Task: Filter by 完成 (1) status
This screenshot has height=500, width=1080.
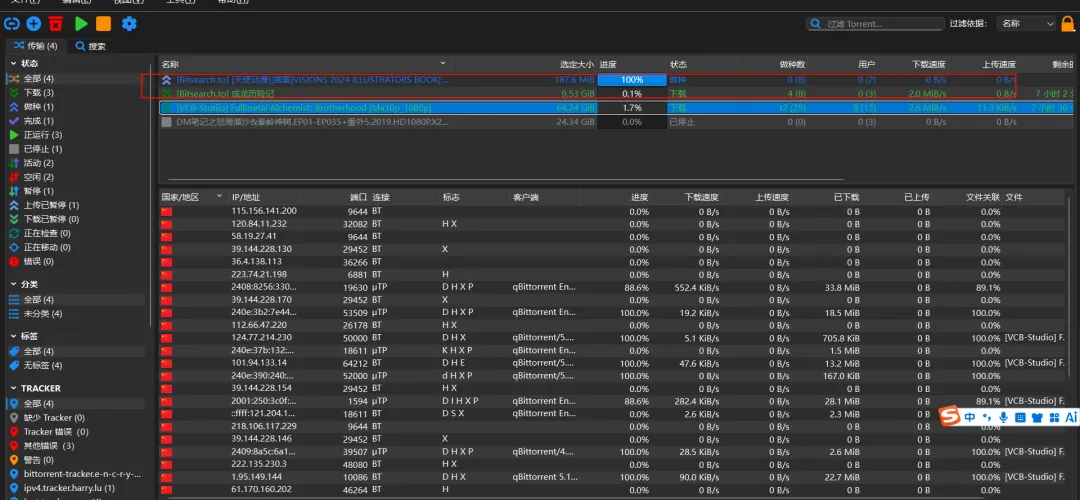Action: click(x=76, y=121)
